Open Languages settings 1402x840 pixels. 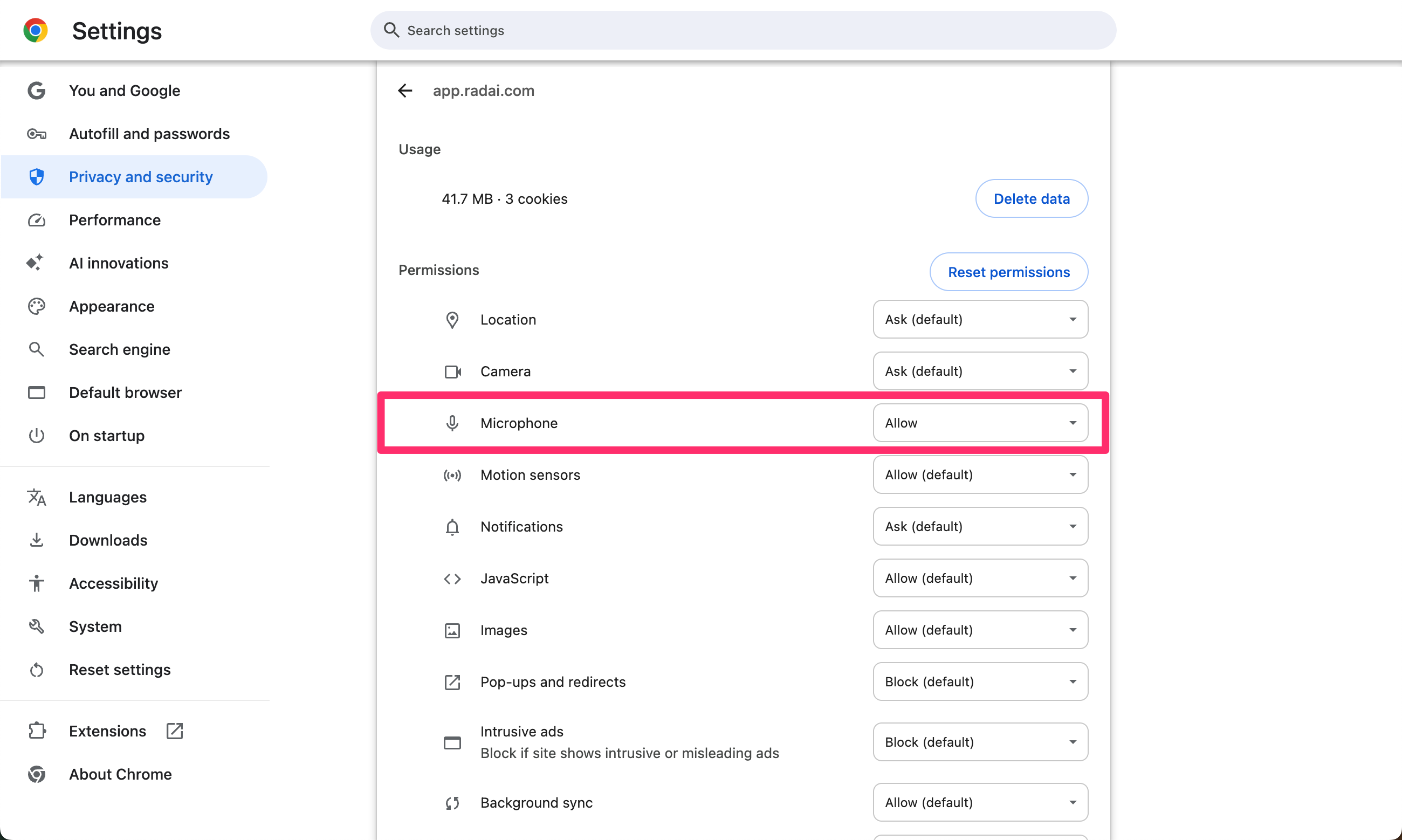(134, 497)
